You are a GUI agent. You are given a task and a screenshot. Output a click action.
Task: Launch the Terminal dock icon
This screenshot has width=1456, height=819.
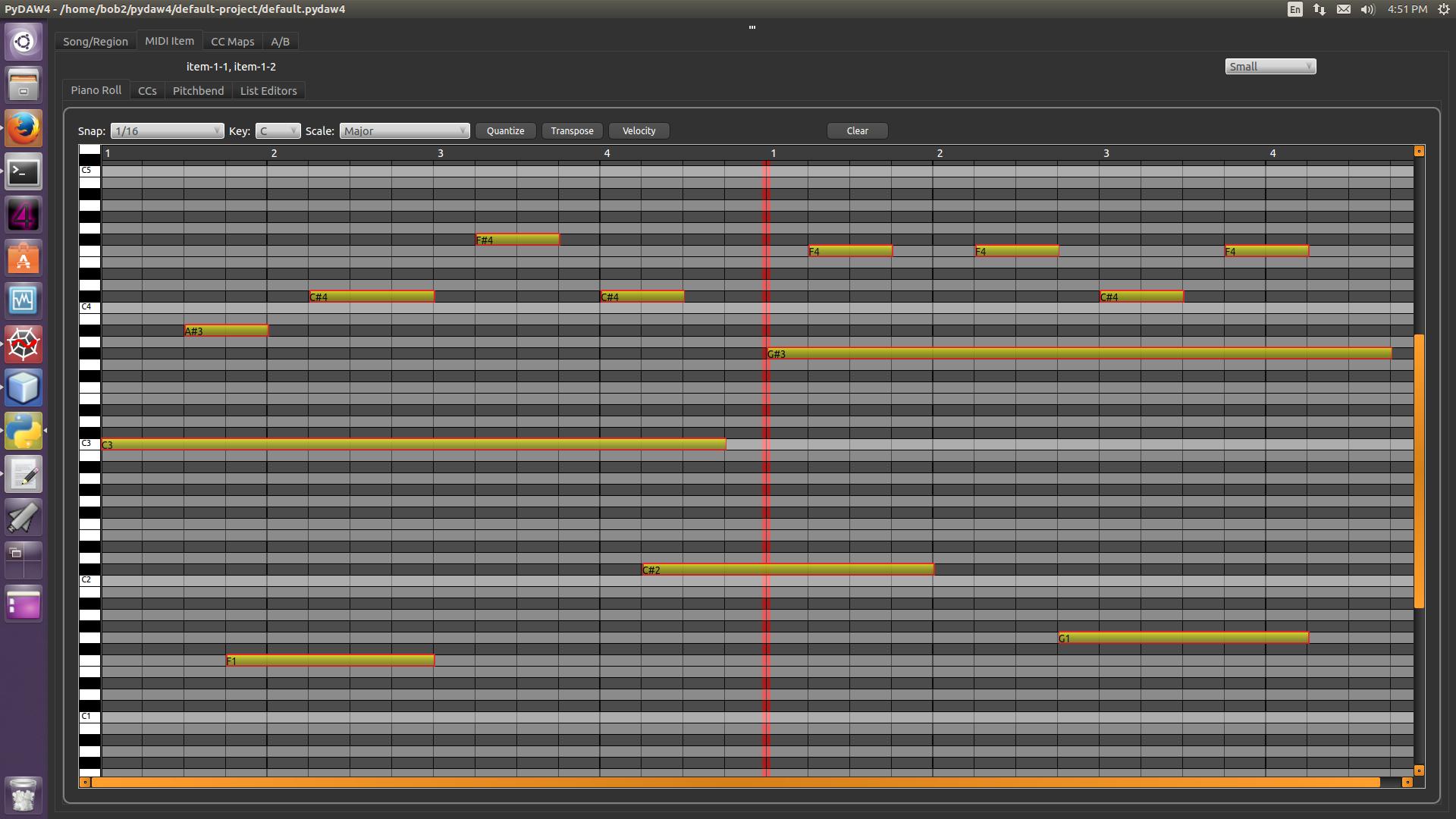click(24, 172)
